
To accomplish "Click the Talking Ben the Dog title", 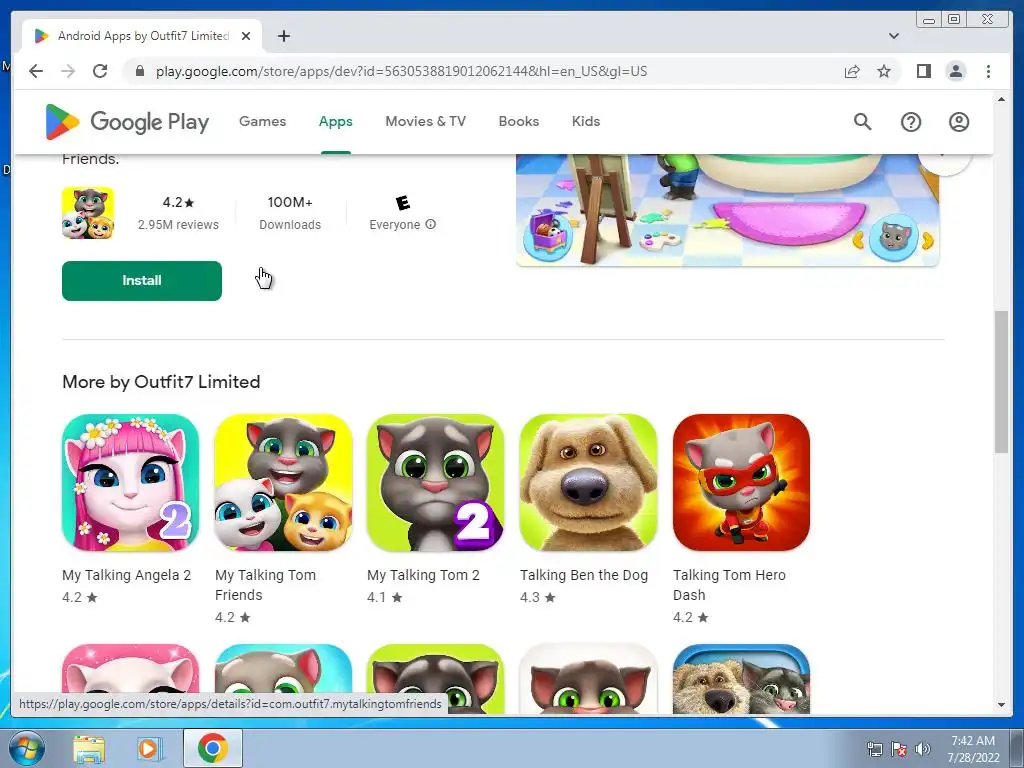I will tap(584, 575).
